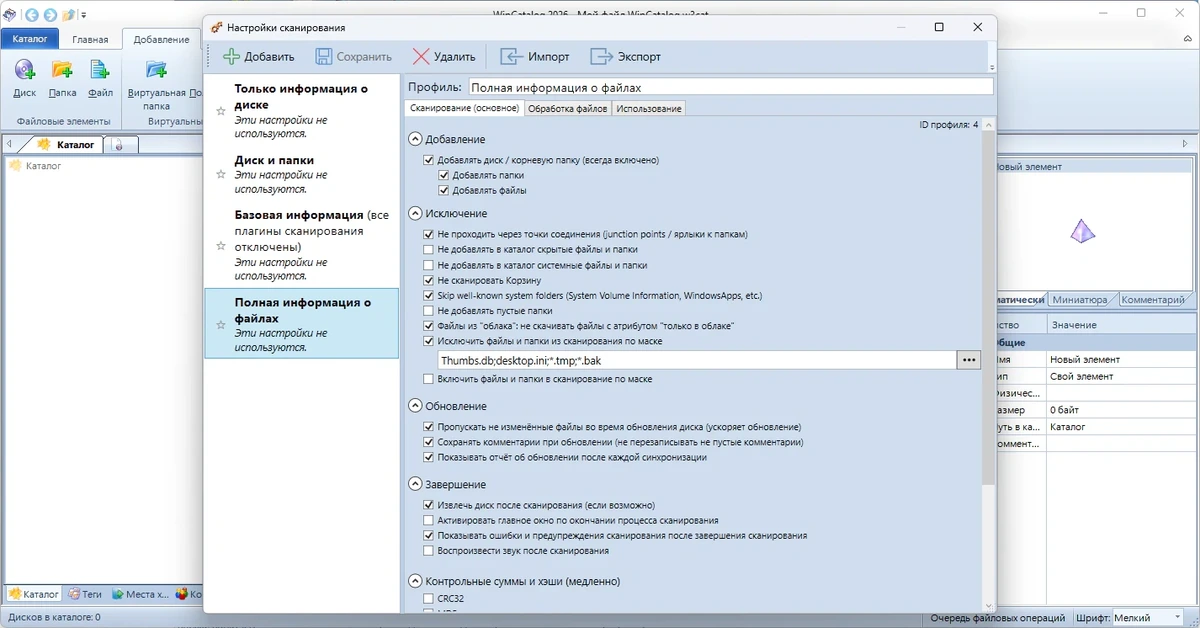Screen dimensions: 1200x628
Task: Click the Профиль name input field
Action: point(730,87)
